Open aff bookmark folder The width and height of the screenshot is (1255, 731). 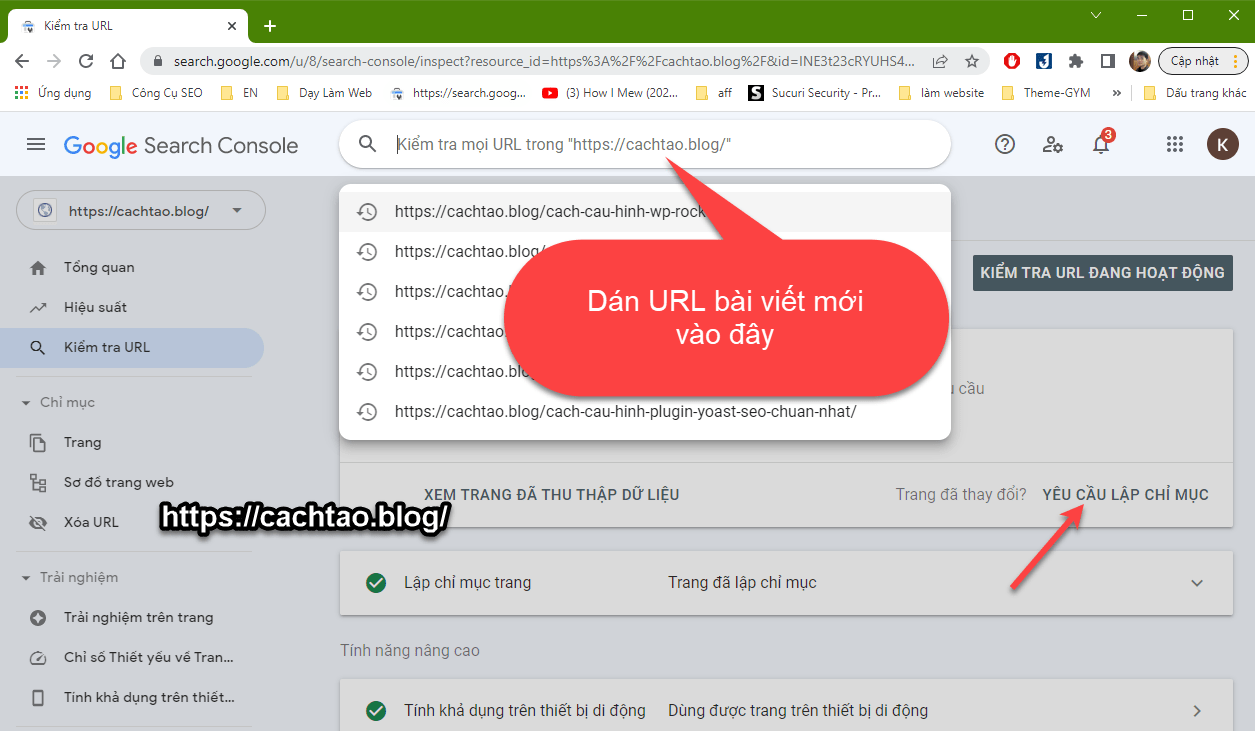pos(713,93)
